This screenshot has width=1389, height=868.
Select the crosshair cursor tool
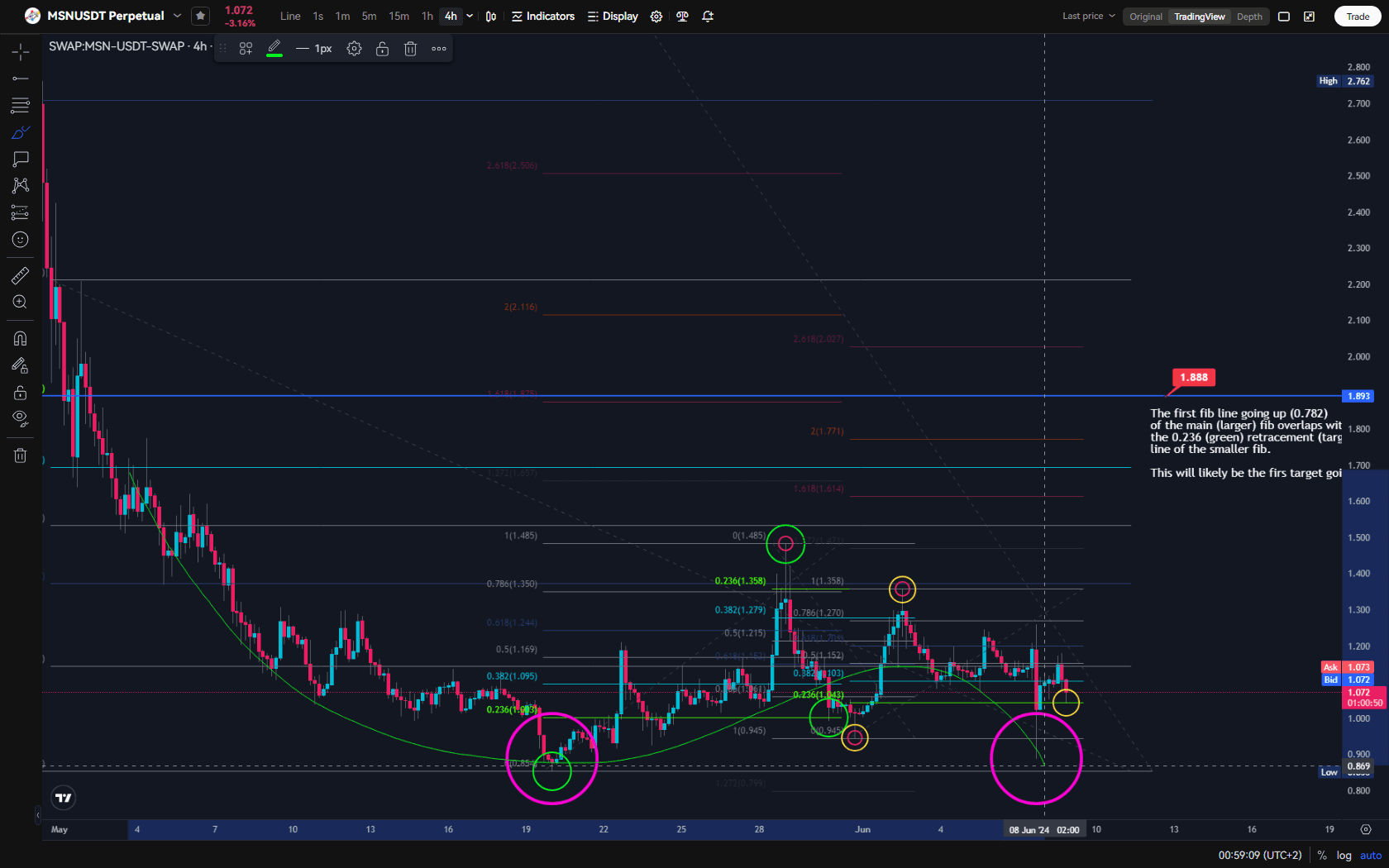pos(21,52)
